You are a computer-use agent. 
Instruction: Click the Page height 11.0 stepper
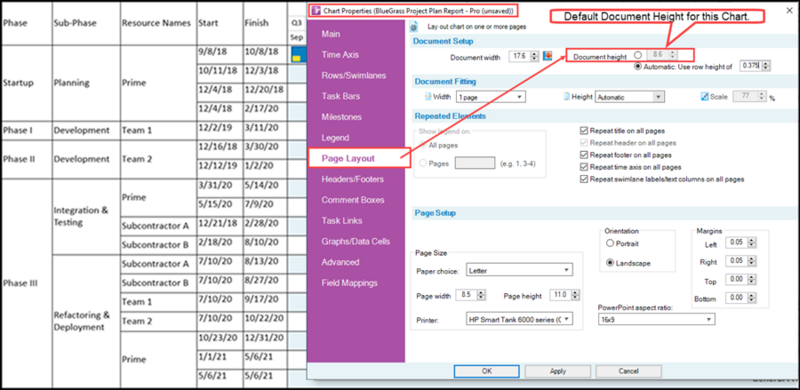[577, 295]
